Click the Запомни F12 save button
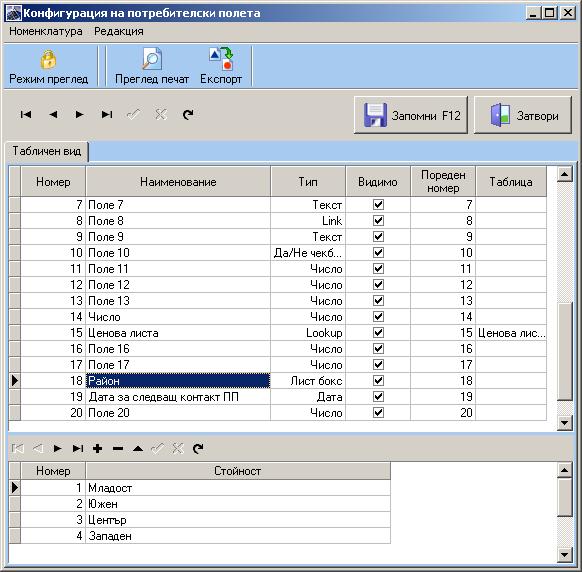 coord(411,115)
